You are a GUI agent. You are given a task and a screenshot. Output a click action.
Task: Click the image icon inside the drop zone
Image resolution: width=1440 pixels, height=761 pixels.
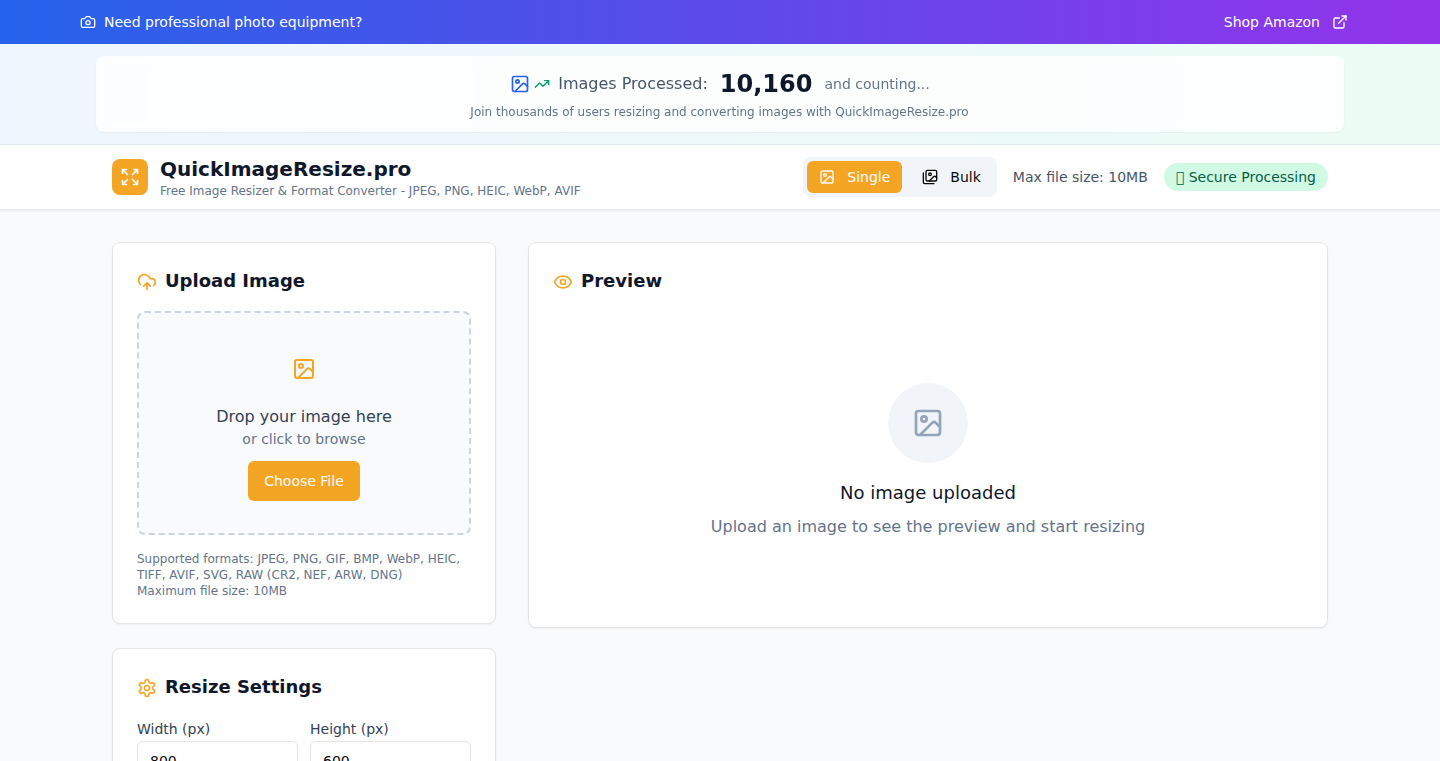click(x=304, y=369)
